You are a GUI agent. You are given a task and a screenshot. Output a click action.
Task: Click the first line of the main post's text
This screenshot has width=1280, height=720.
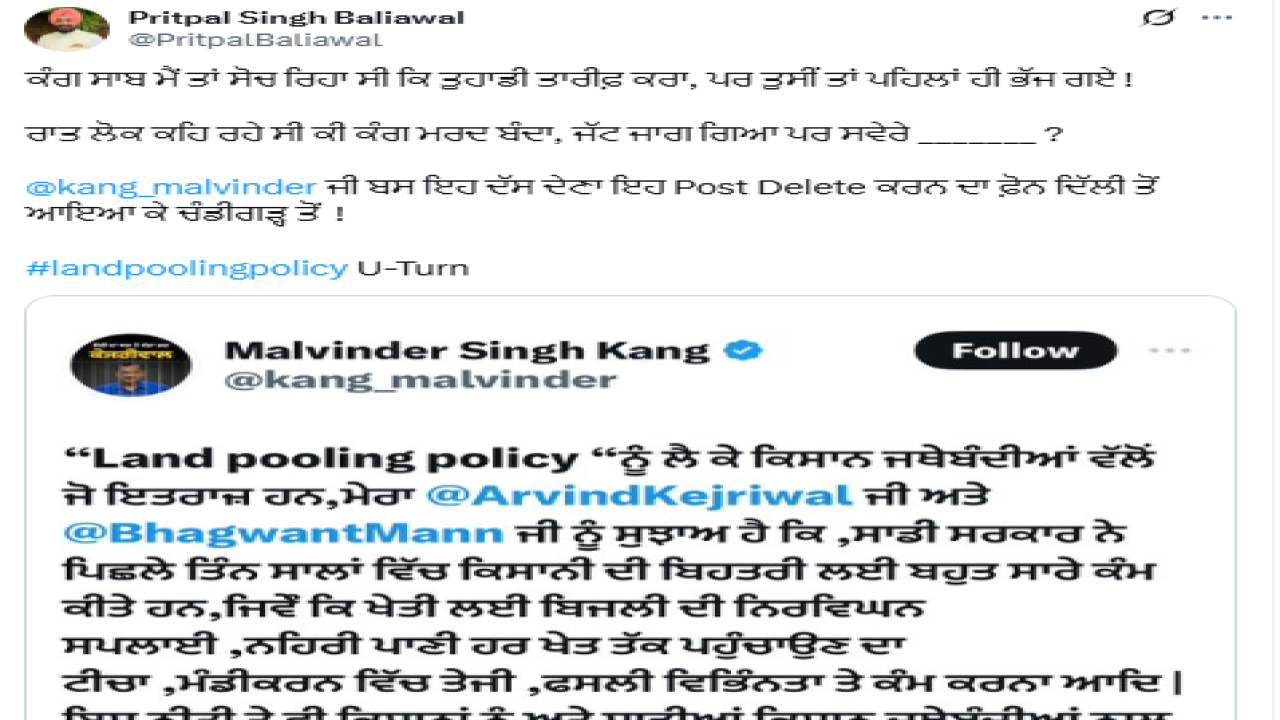click(x=579, y=80)
